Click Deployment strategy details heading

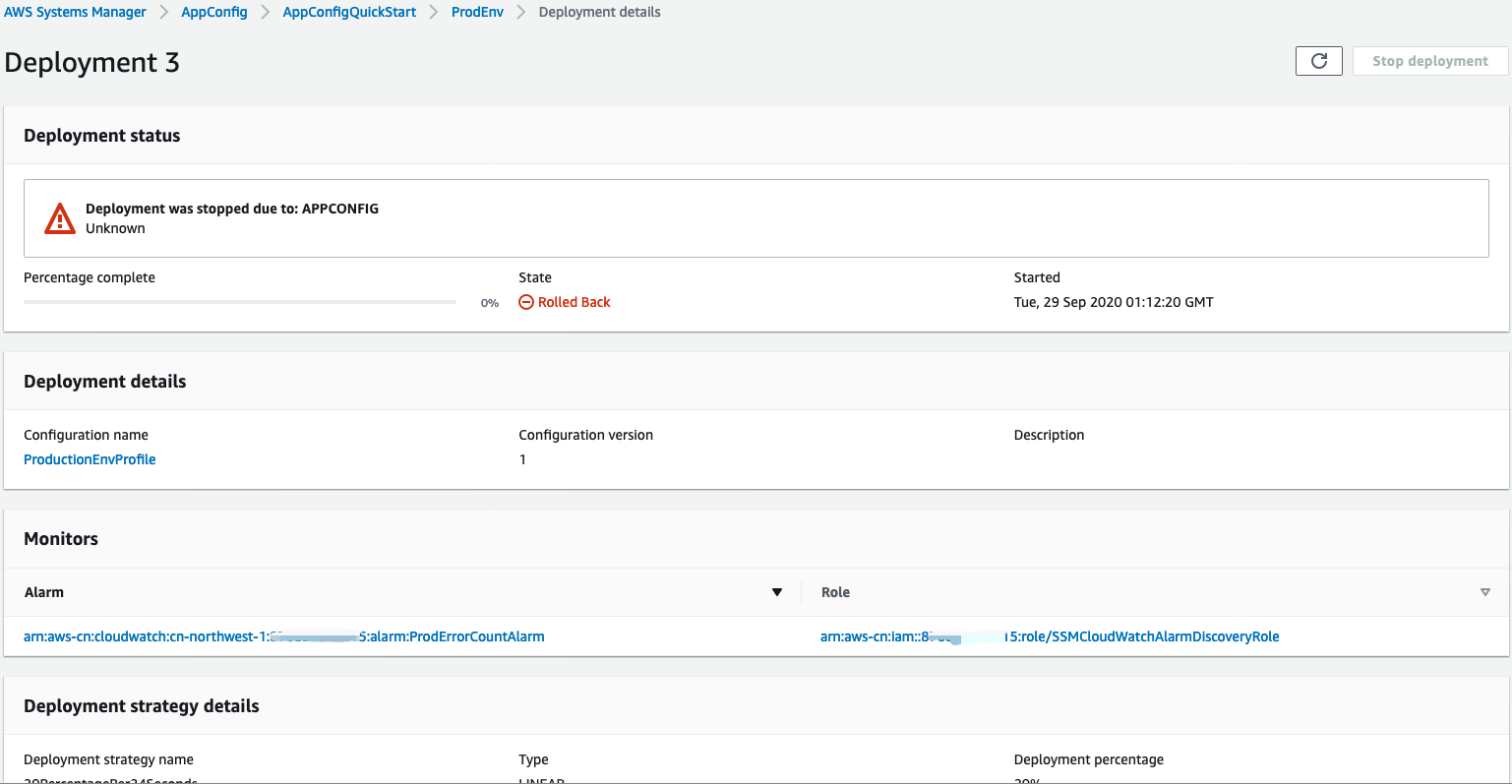(x=142, y=706)
